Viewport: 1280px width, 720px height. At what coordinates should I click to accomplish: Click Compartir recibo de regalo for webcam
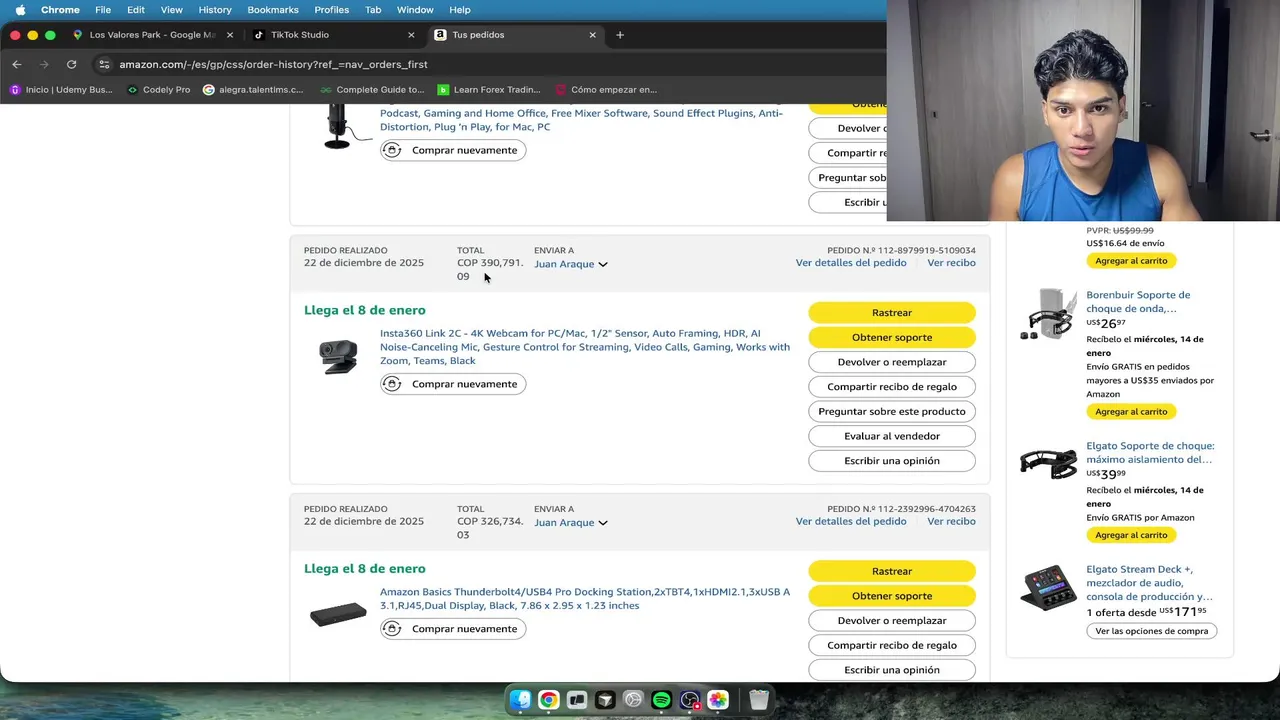[x=892, y=387]
